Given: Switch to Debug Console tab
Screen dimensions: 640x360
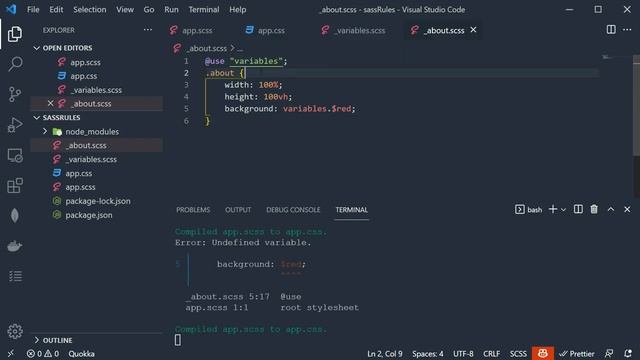Looking at the screenshot, I should click(293, 209).
